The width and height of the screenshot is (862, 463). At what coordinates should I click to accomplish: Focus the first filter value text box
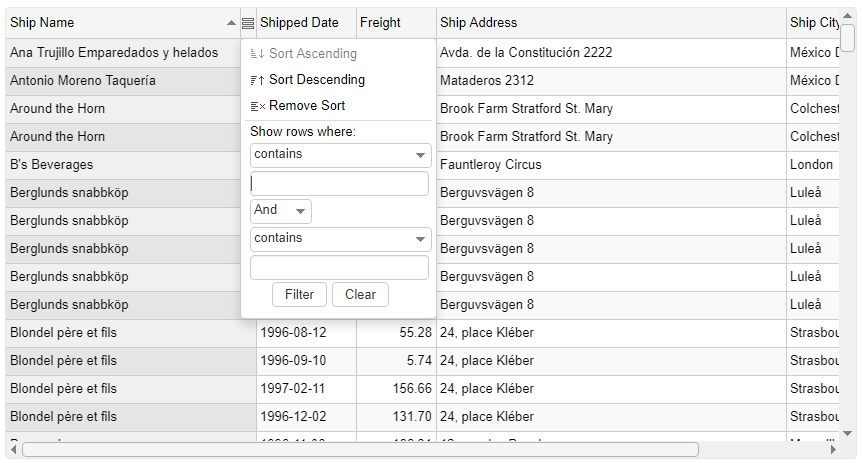(339, 184)
